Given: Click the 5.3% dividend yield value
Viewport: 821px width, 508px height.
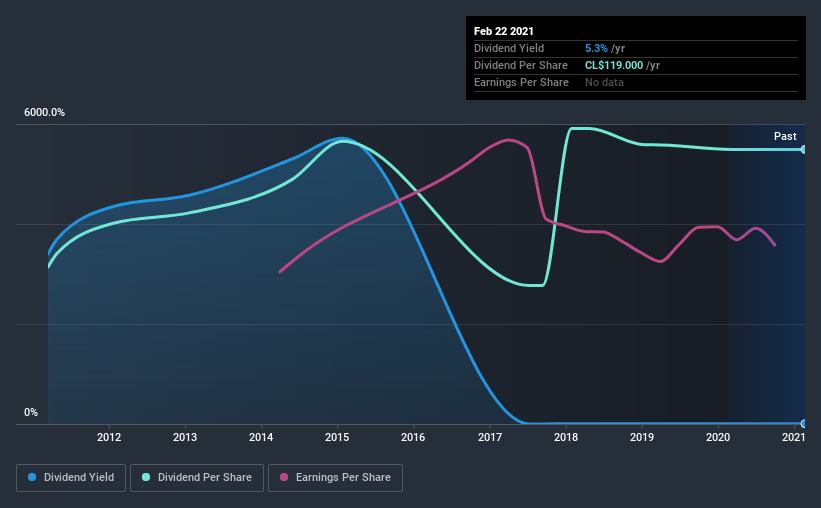Looking at the screenshot, I should [x=596, y=48].
